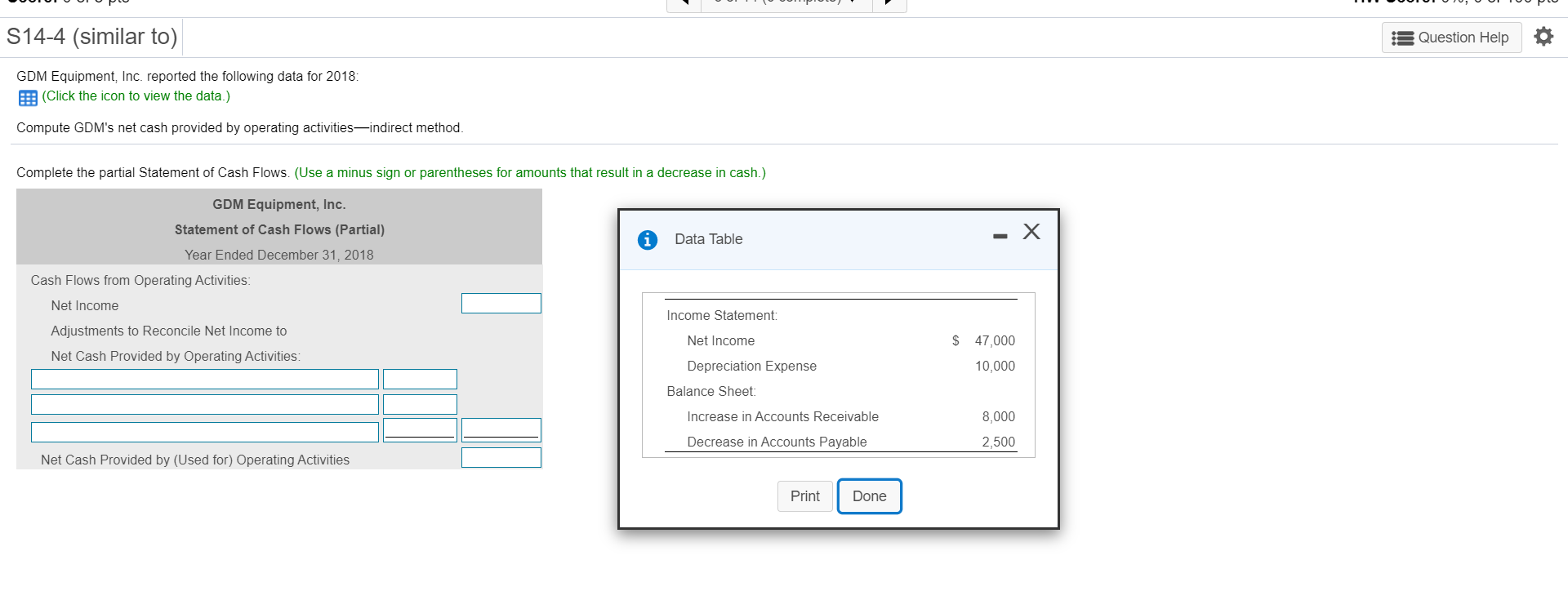
Task: Click 'Year Ended December 31, 2018' text
Action: tap(279, 256)
